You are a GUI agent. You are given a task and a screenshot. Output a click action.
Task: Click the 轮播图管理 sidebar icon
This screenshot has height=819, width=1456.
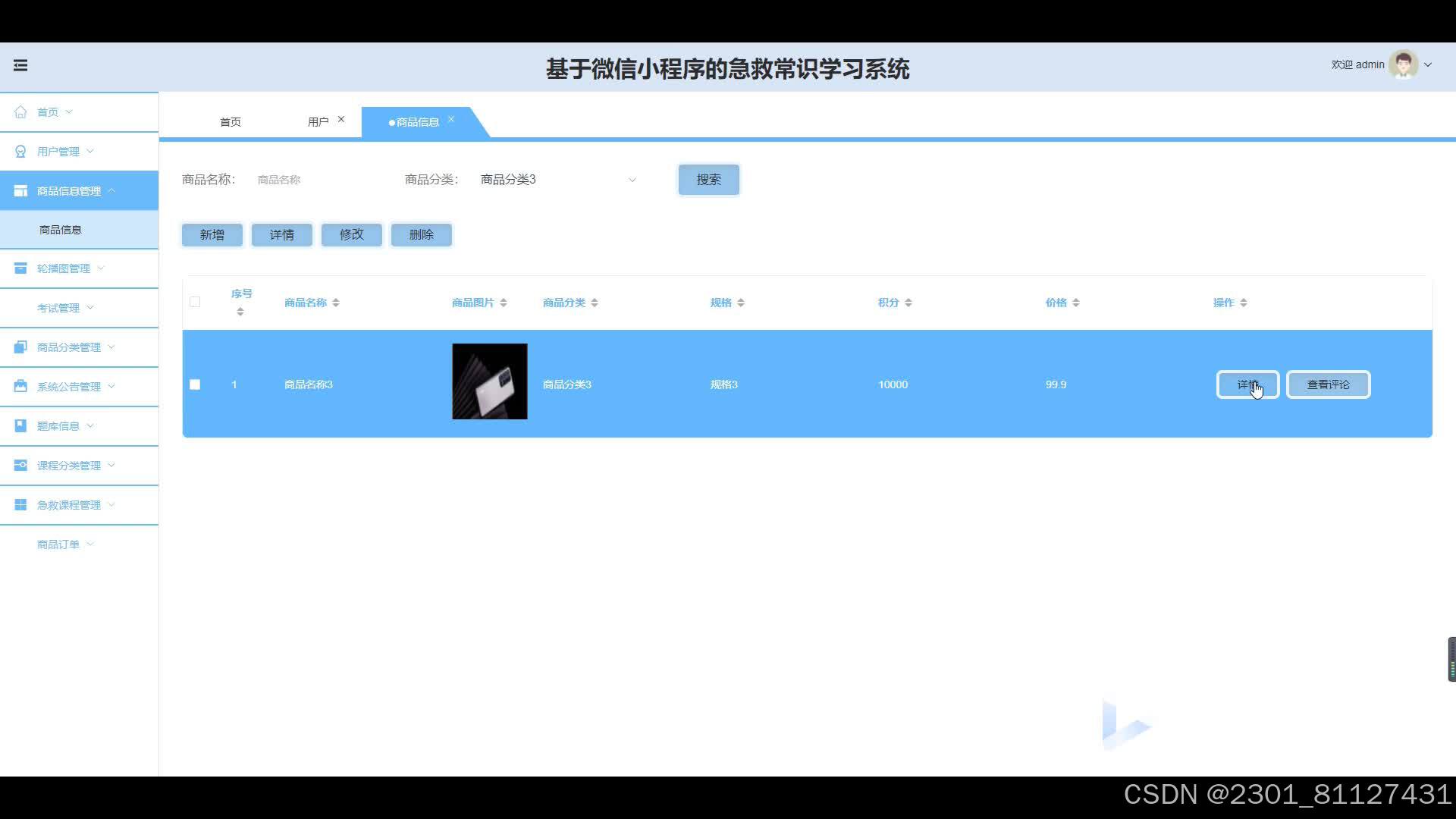pos(20,268)
